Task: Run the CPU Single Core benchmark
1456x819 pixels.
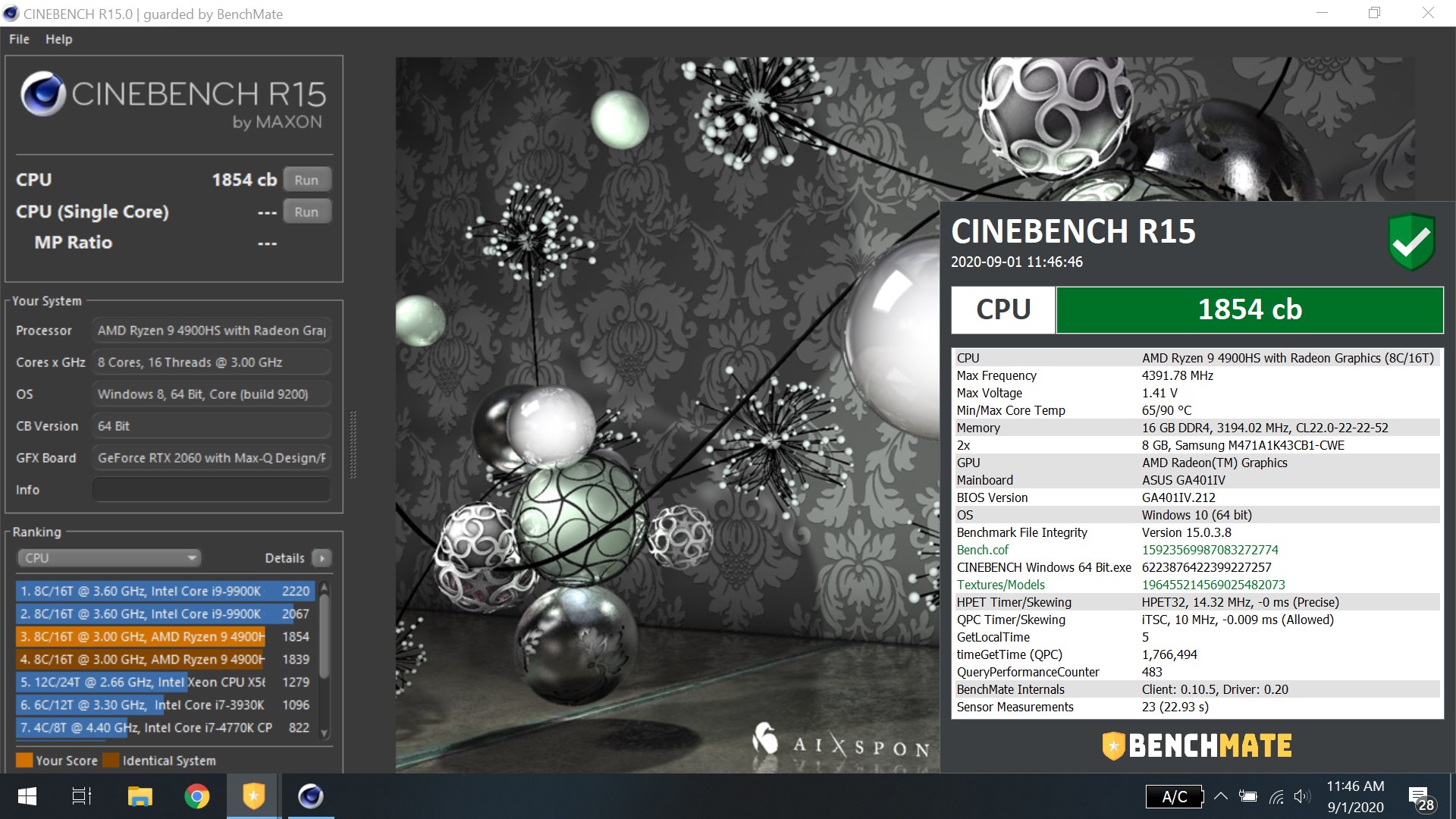Action: (x=306, y=212)
